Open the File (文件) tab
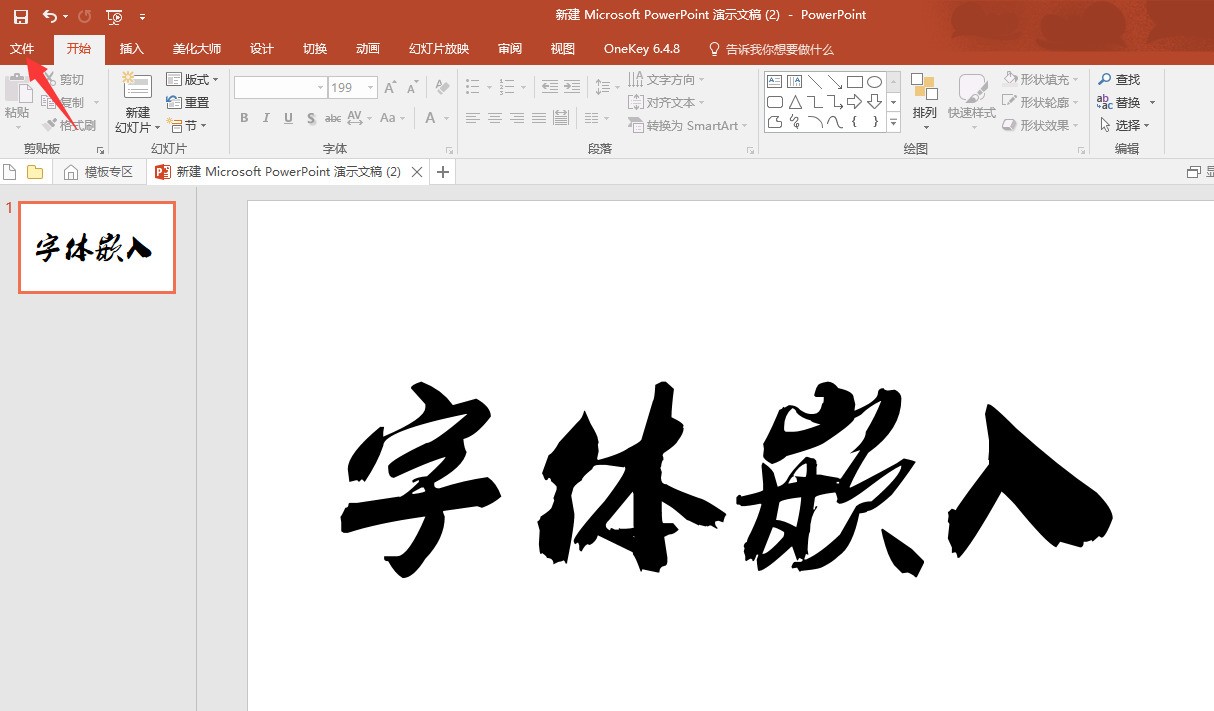Screen dimensions: 1214x711 (22, 49)
